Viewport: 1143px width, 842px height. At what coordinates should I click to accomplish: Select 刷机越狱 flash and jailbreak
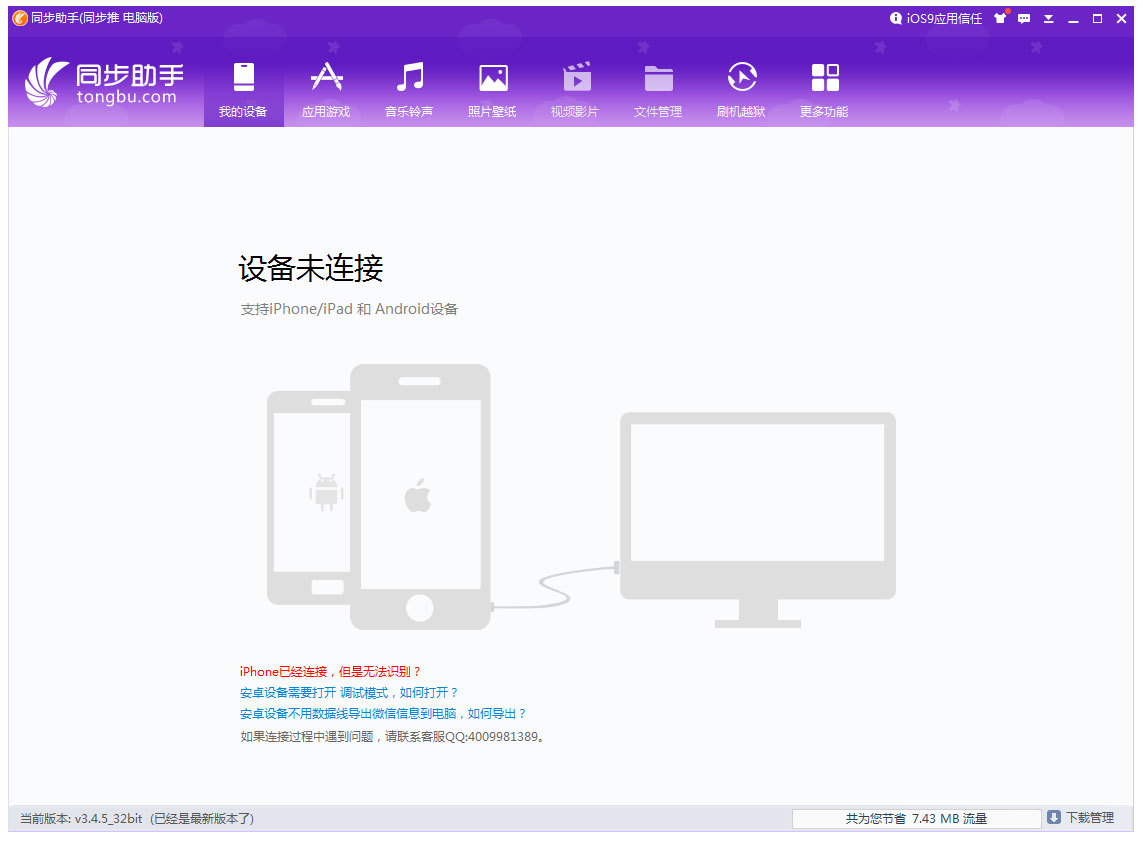click(741, 90)
